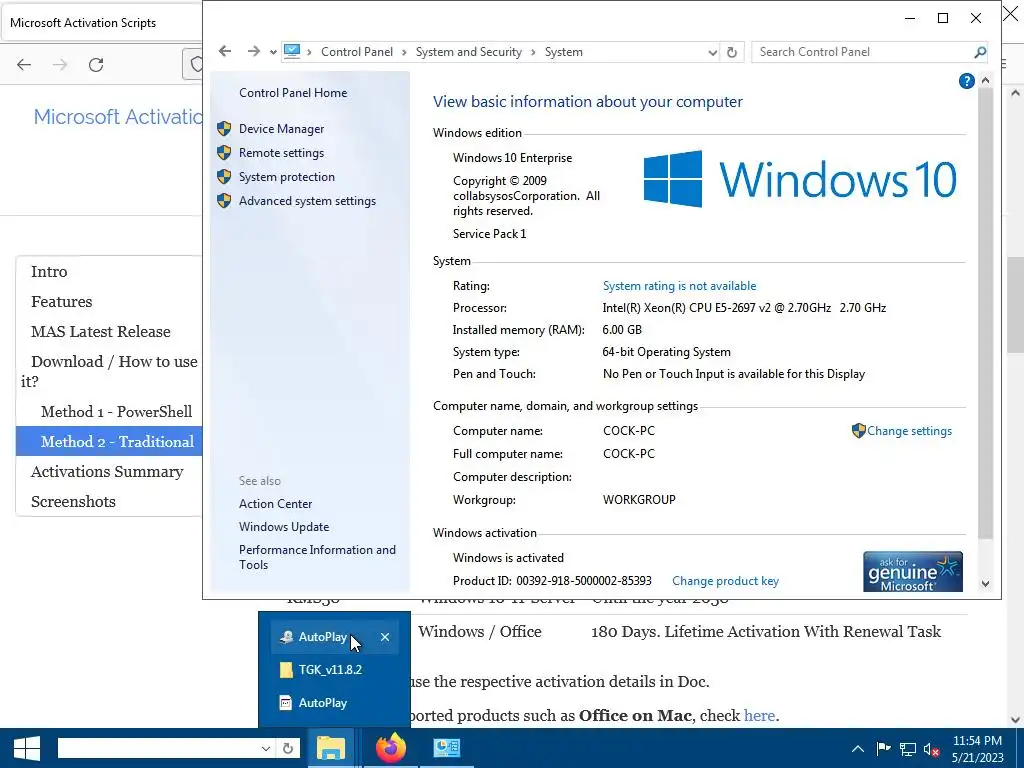Viewport: 1024px width, 768px height.
Task: Click the search magnifier icon
Action: pyautogui.click(x=980, y=52)
